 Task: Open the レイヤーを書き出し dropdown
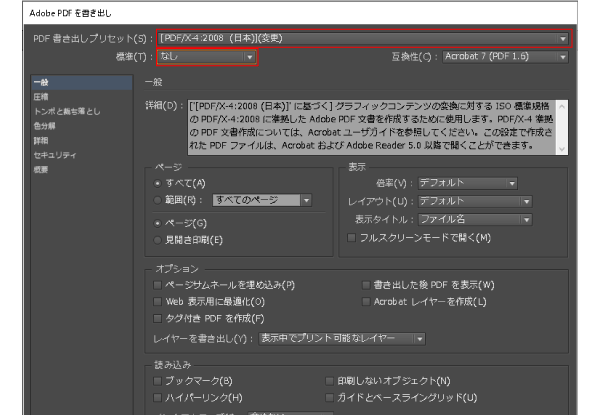pos(342,339)
